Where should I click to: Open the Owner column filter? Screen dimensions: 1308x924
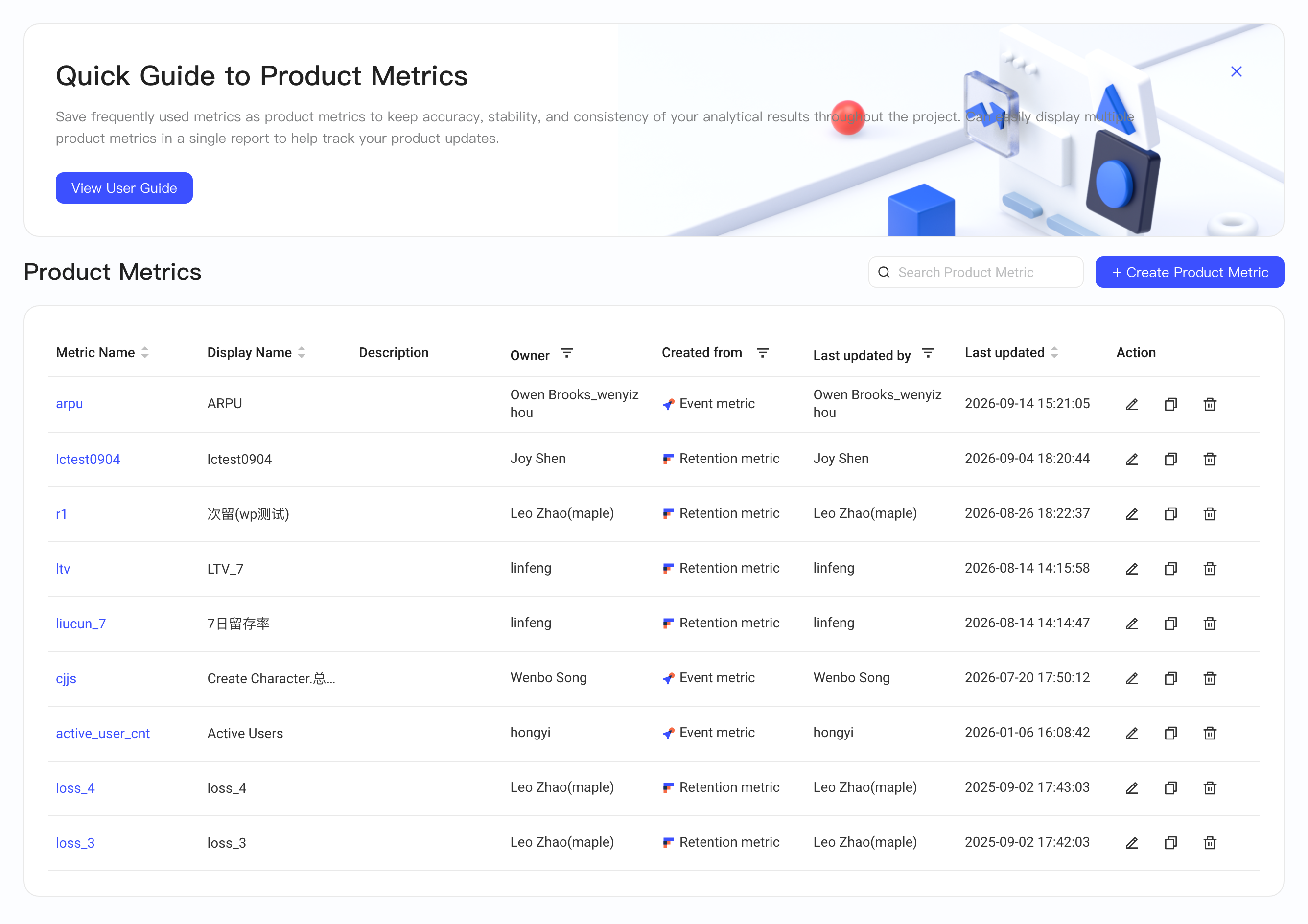pos(567,353)
